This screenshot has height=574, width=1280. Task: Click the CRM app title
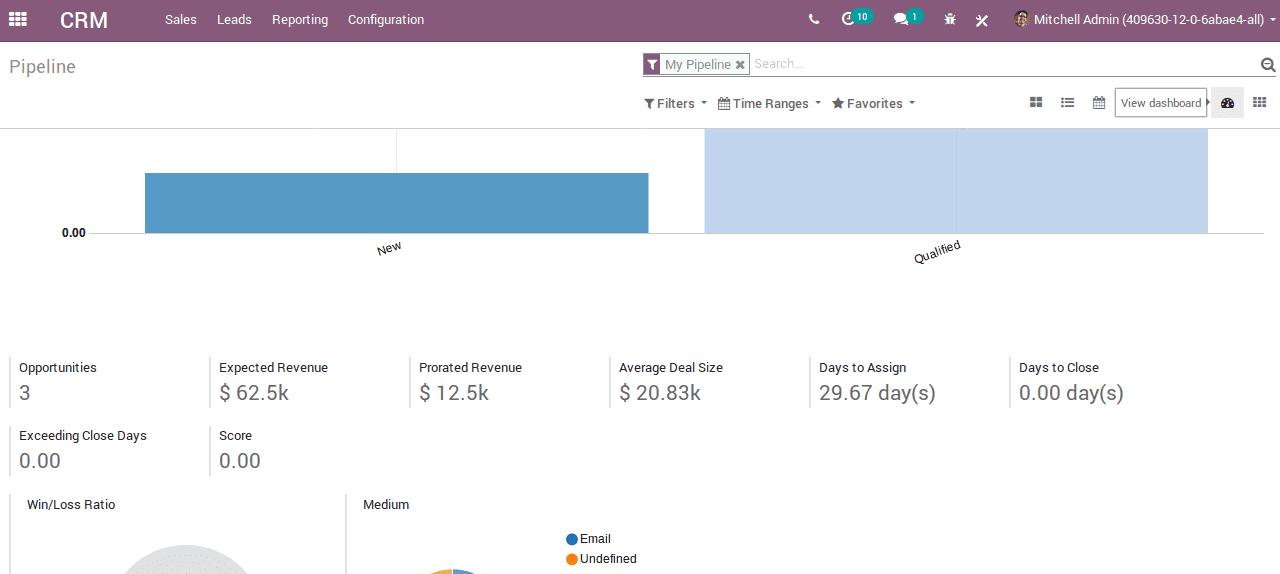pos(84,20)
